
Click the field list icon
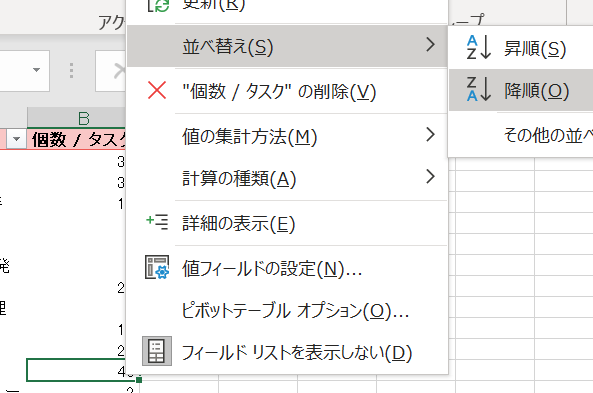(x=157, y=351)
